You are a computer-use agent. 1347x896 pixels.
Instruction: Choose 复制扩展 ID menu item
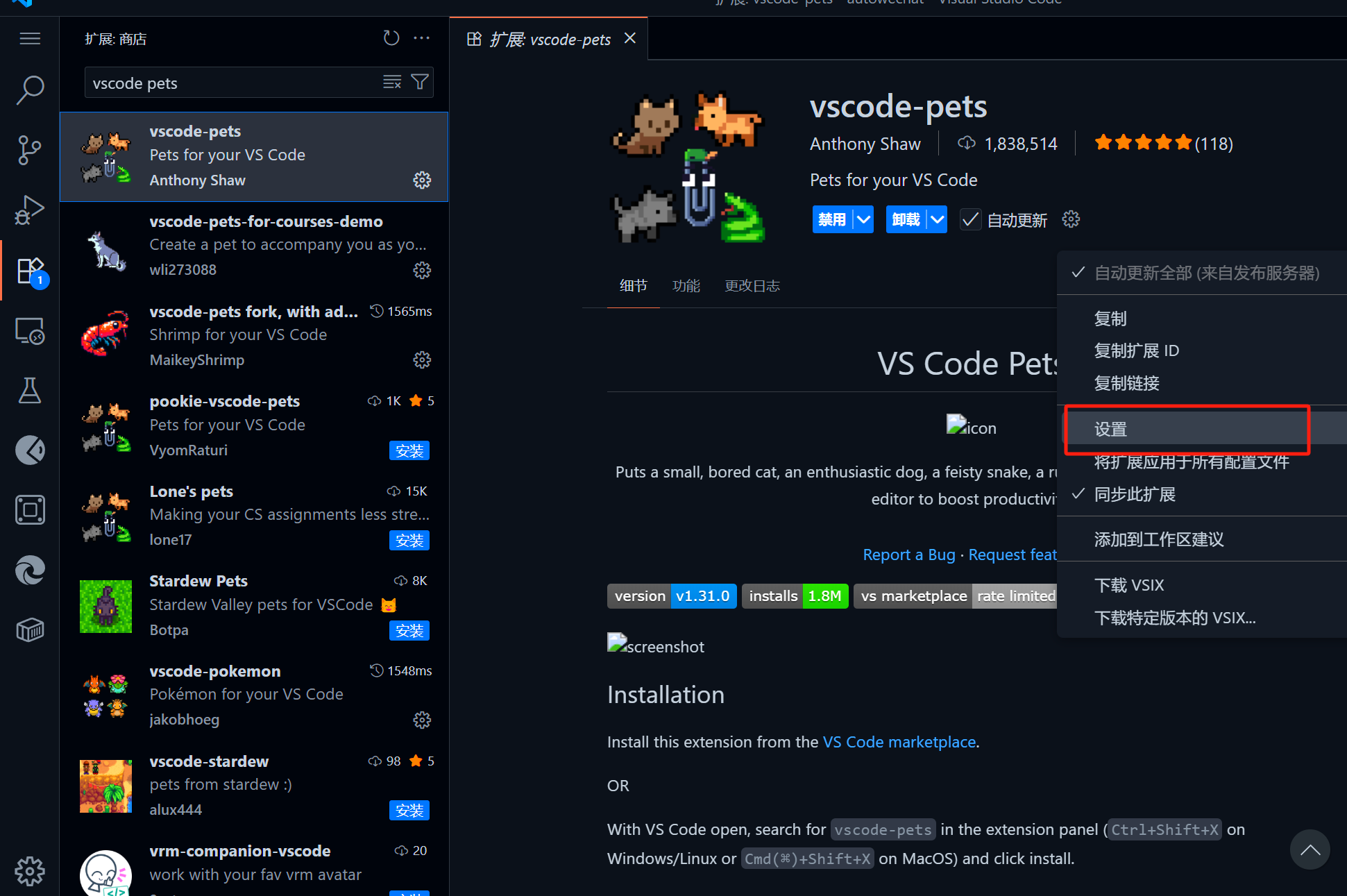click(x=1201, y=350)
